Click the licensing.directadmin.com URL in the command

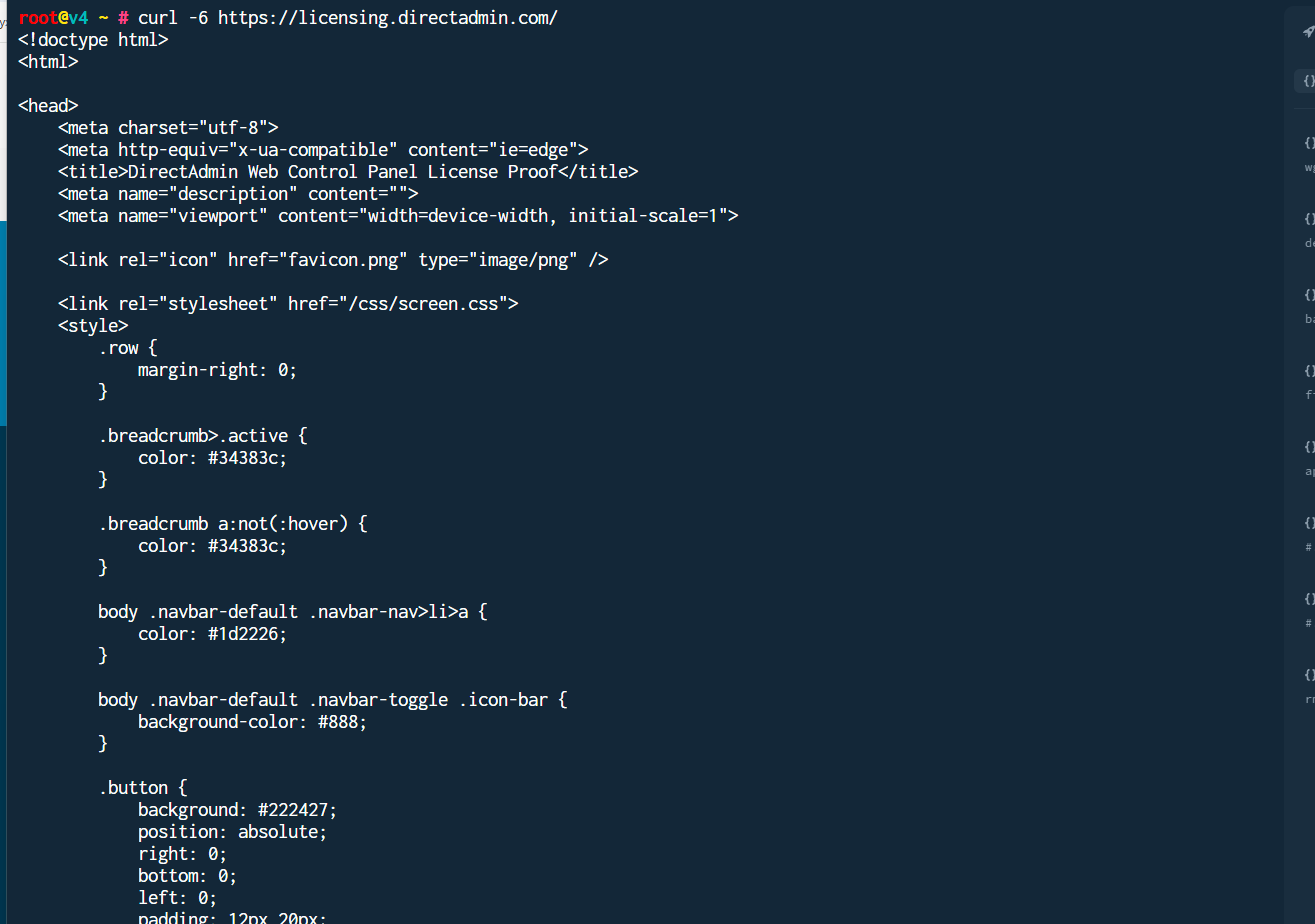387,18
